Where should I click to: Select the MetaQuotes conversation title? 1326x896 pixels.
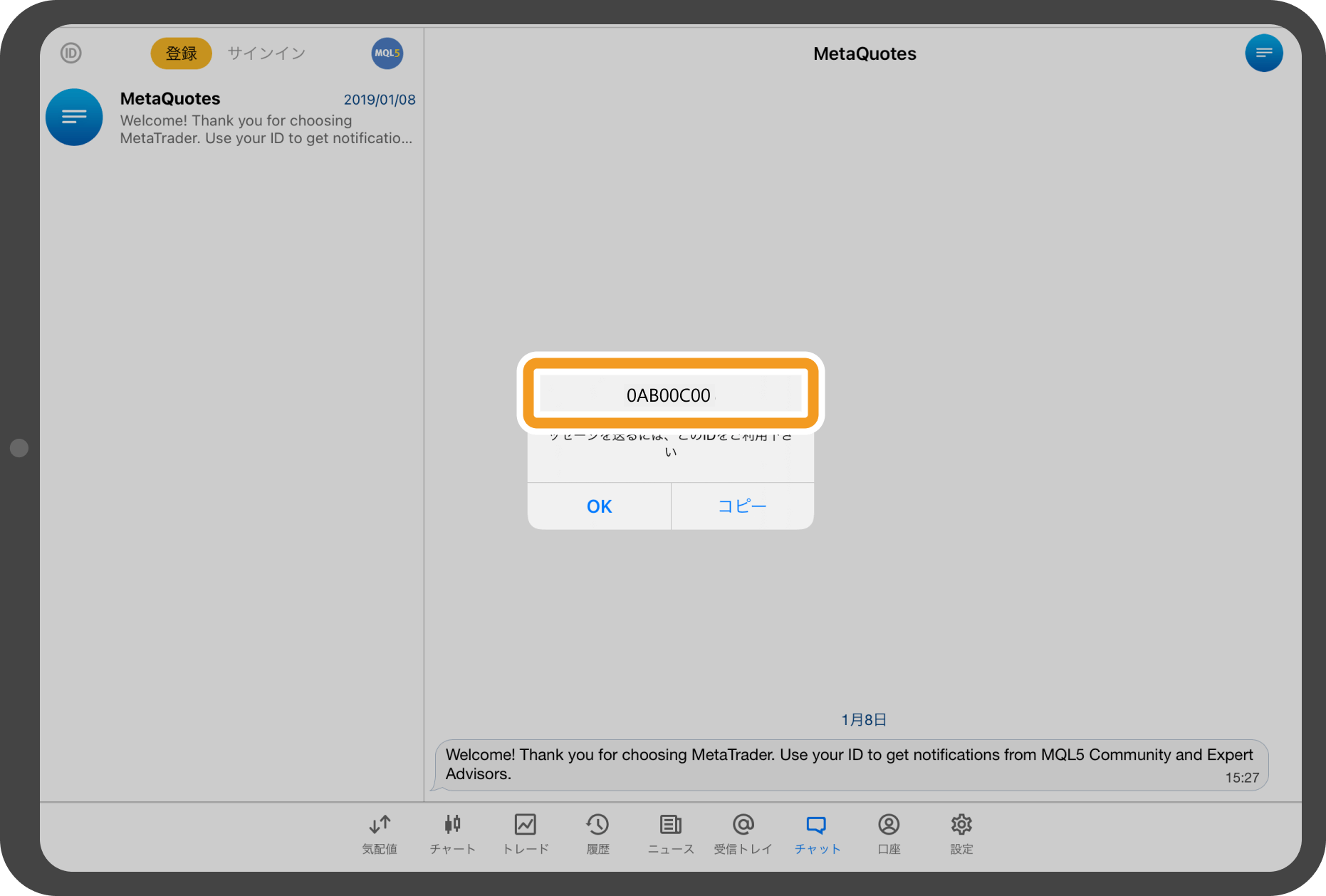[170, 98]
